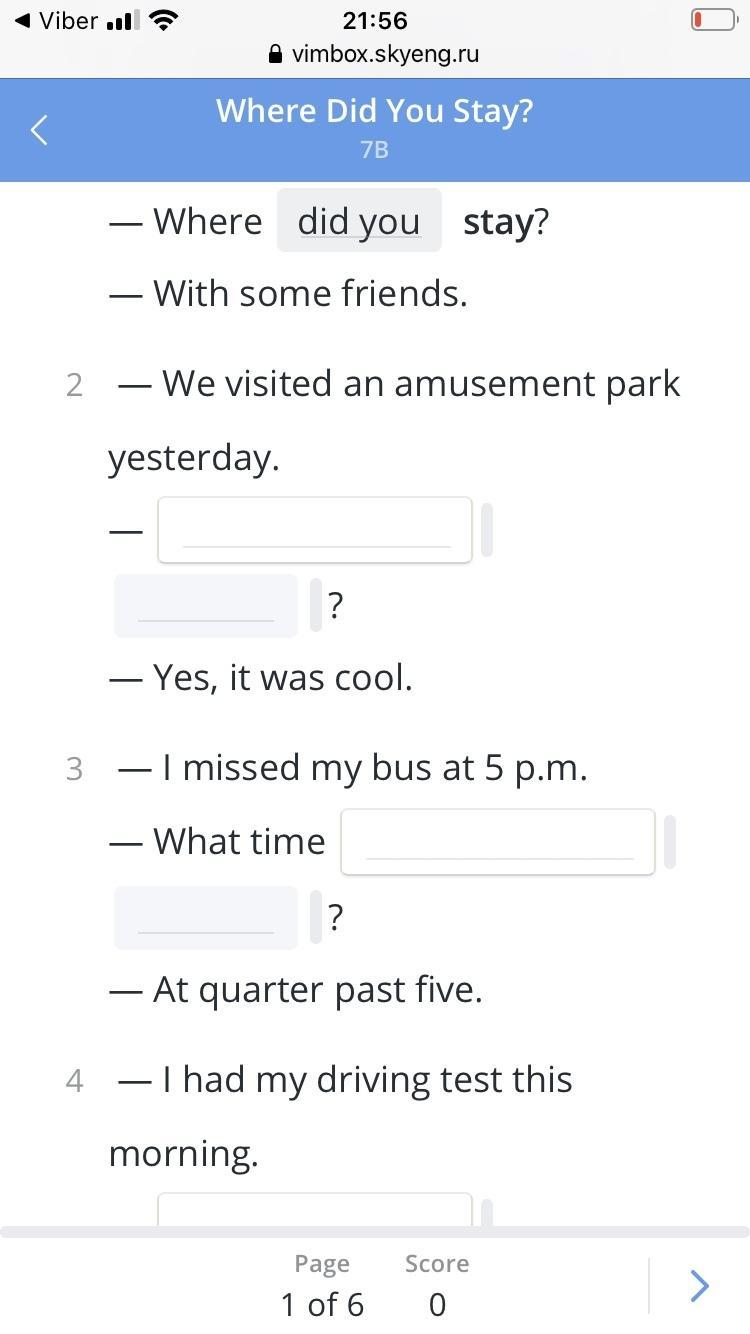
Task: Tap the cellular signal bars icon
Action: (x=123, y=20)
